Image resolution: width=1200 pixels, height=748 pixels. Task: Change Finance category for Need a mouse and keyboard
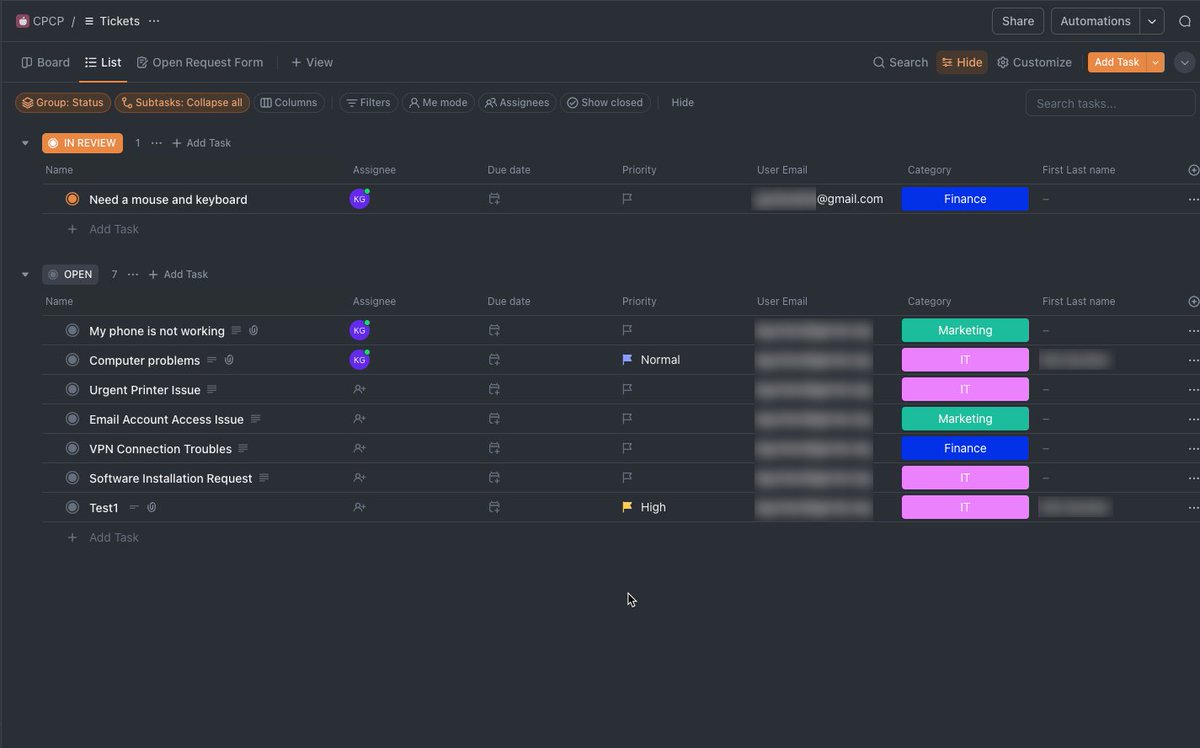click(965, 199)
